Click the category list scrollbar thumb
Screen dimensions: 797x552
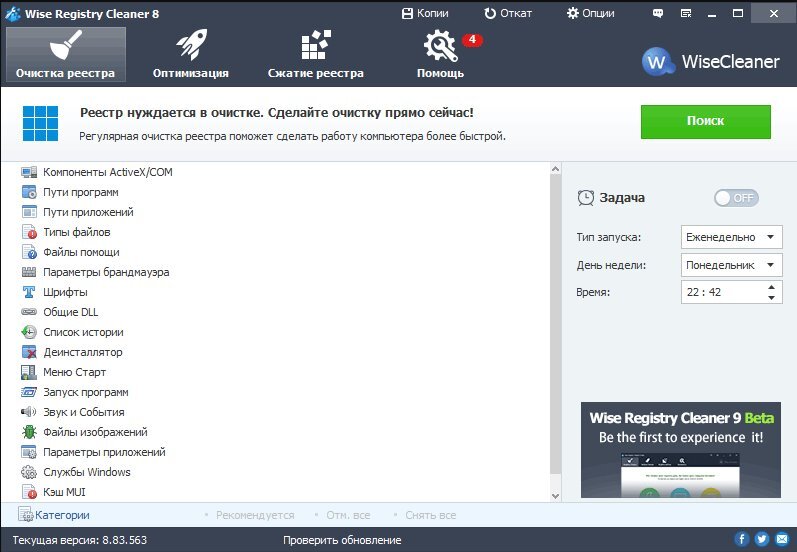click(556, 325)
